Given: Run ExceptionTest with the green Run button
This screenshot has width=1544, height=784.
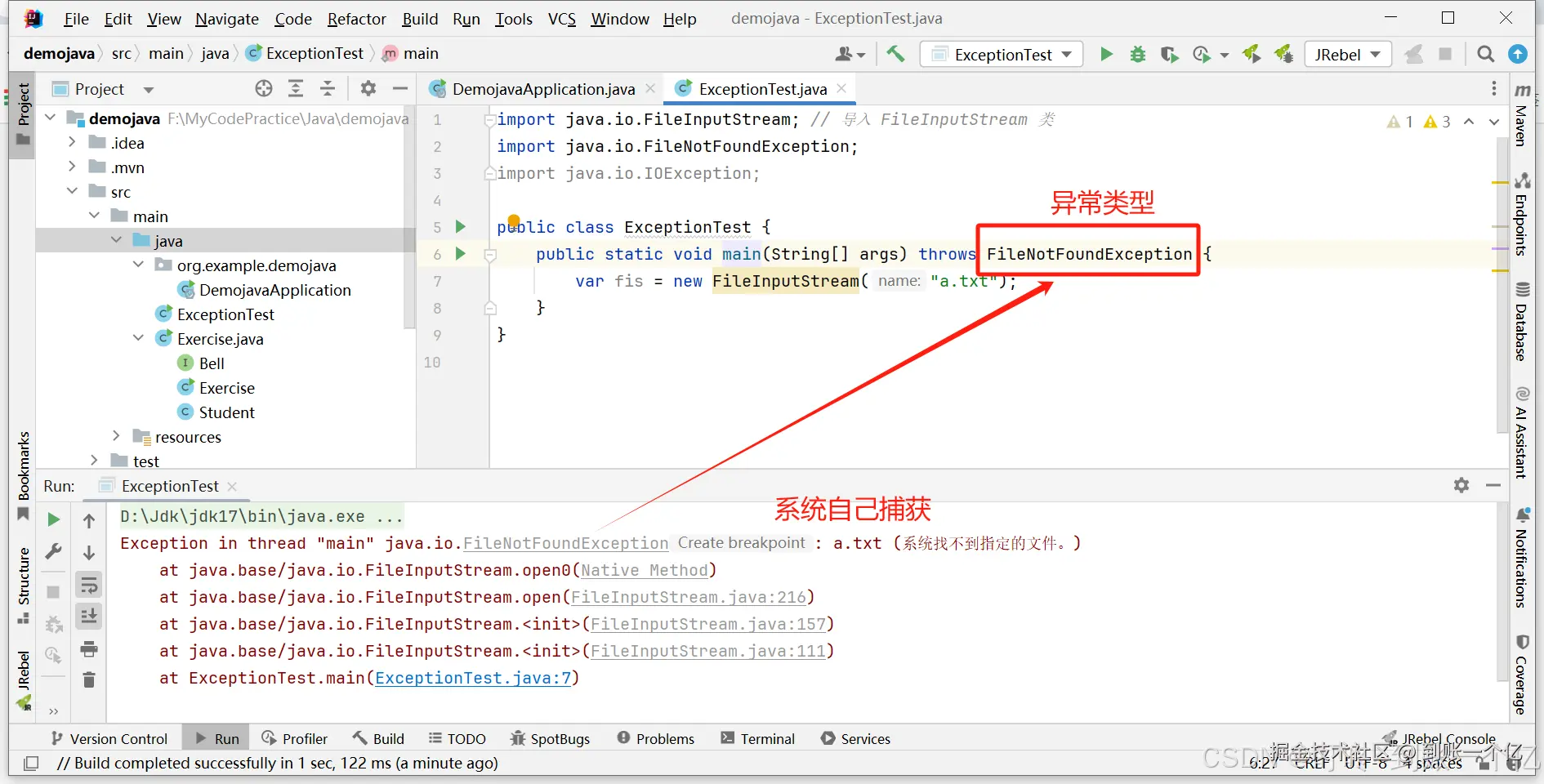Looking at the screenshot, I should tap(1106, 54).
